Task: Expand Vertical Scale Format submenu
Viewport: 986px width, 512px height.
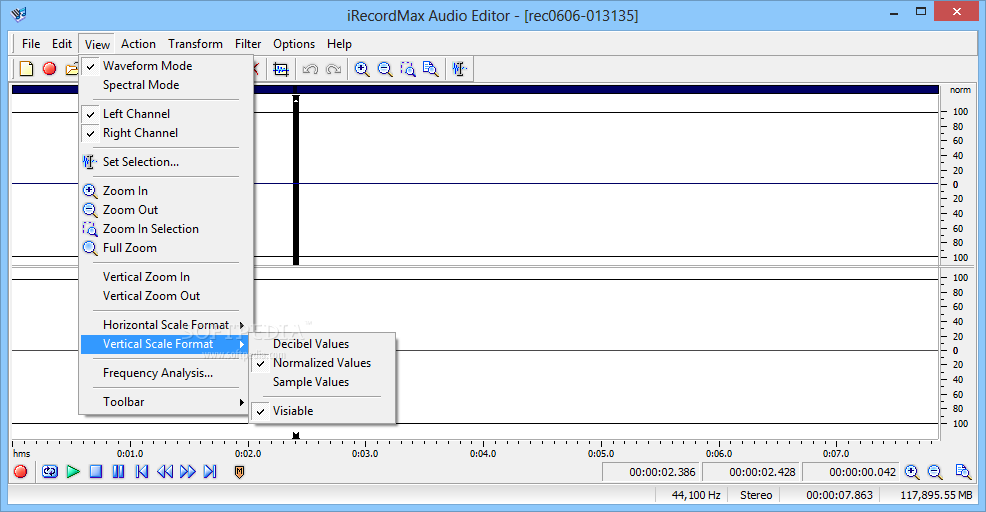Action: pyautogui.click(x=166, y=344)
